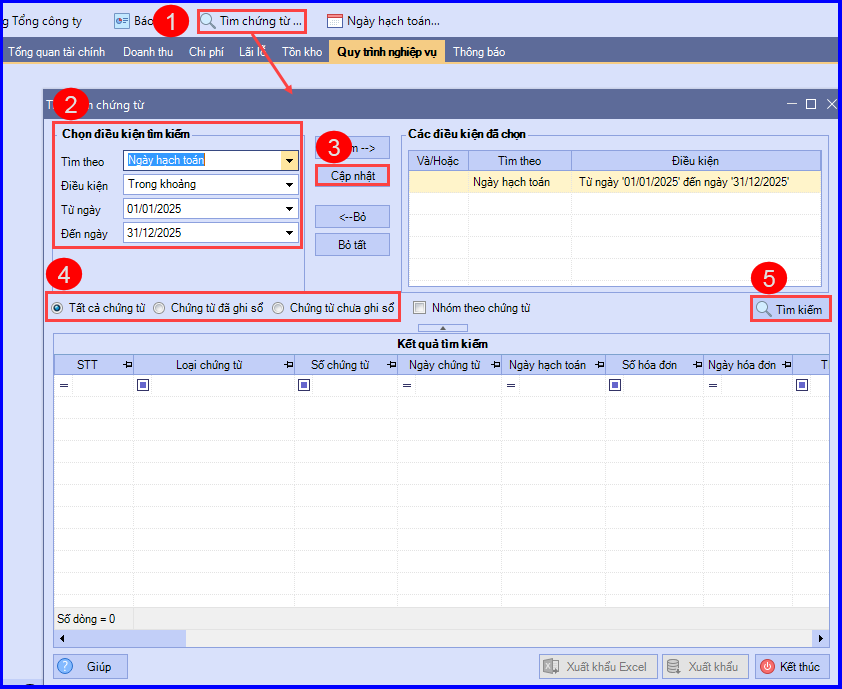Click the horizontal scrollbar thumb of results grid
Viewport: 842px width, 689px height.
point(127,639)
